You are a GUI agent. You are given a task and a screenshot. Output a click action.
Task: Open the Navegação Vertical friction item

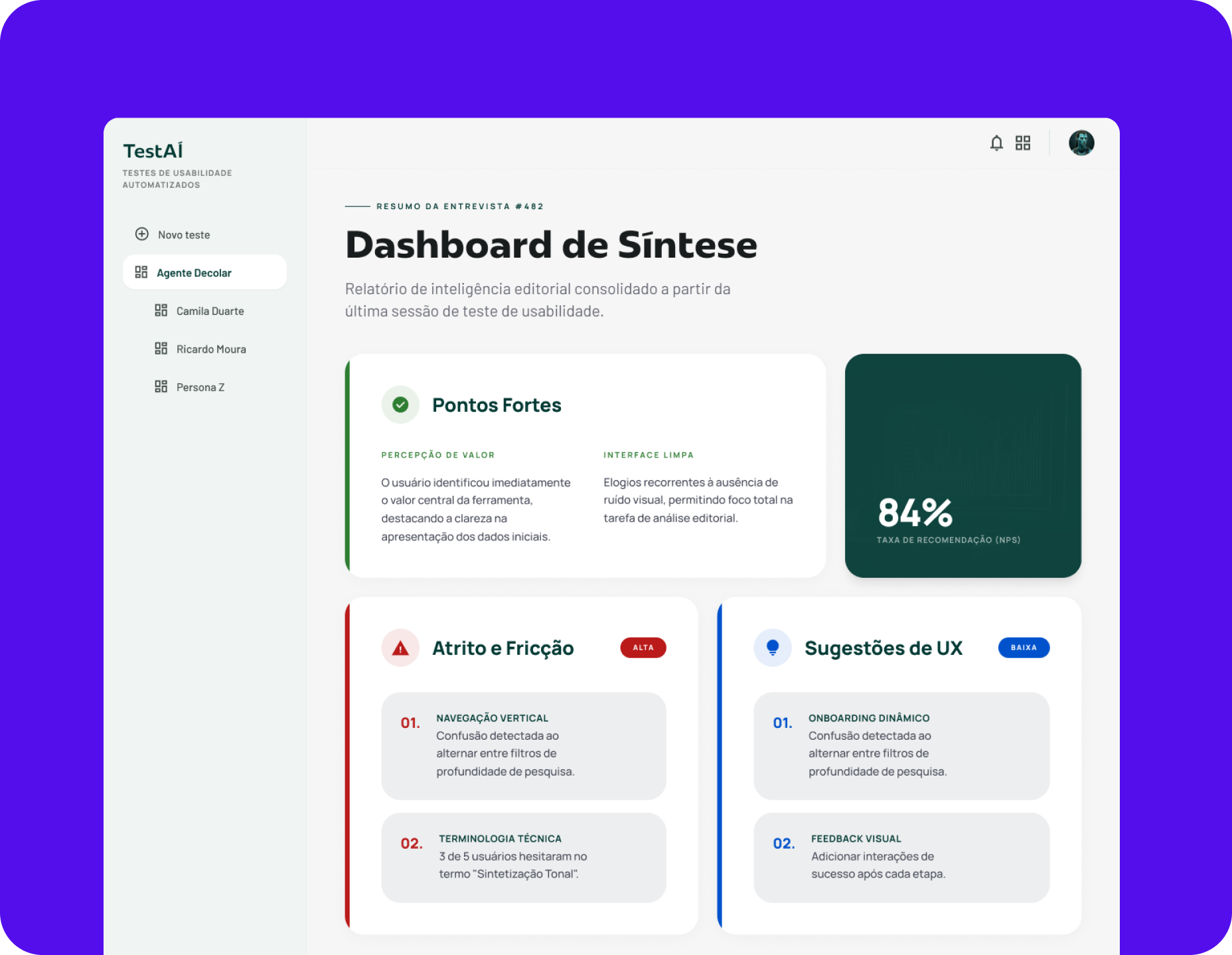click(x=524, y=746)
